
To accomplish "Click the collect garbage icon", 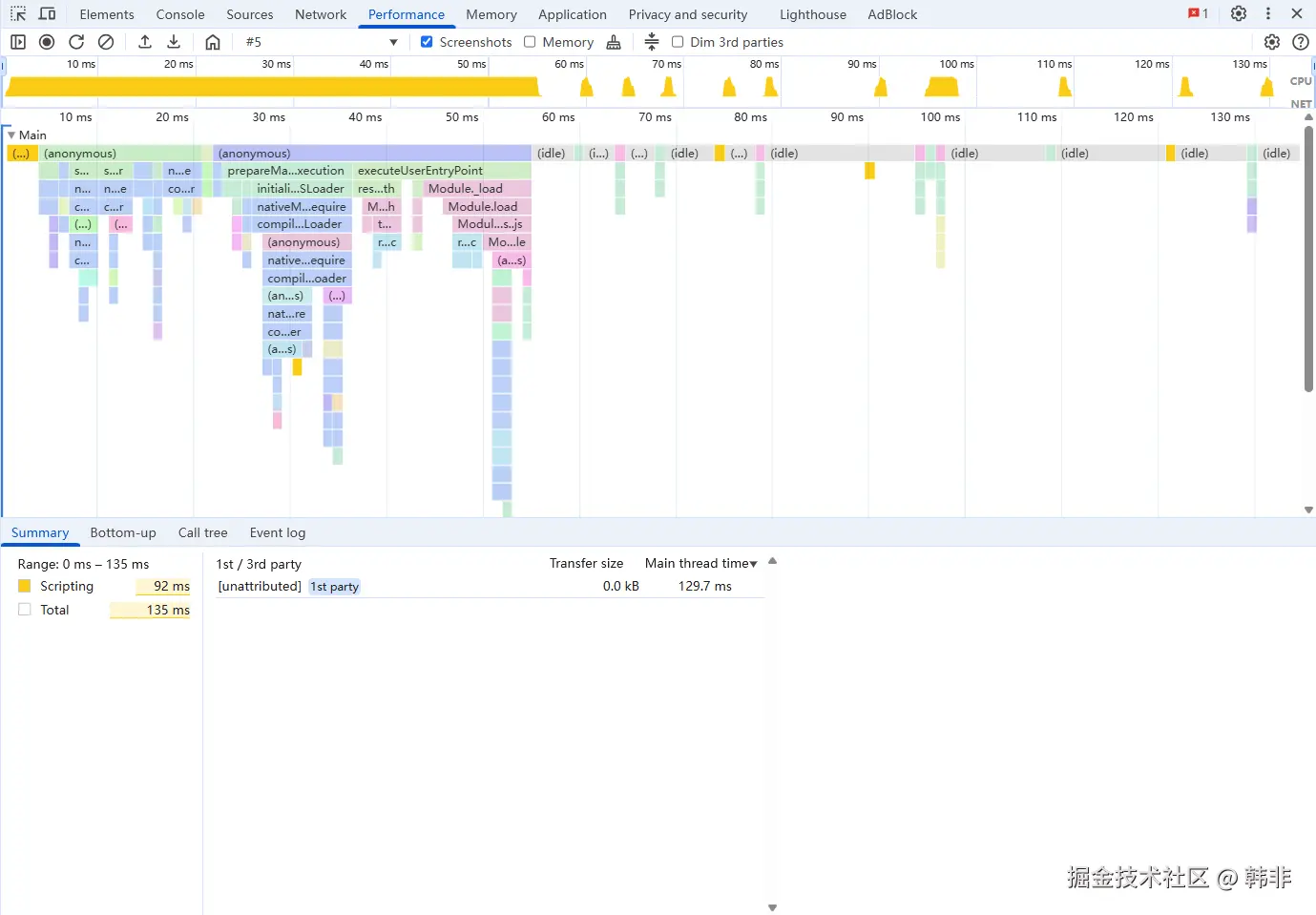I will click(x=614, y=42).
